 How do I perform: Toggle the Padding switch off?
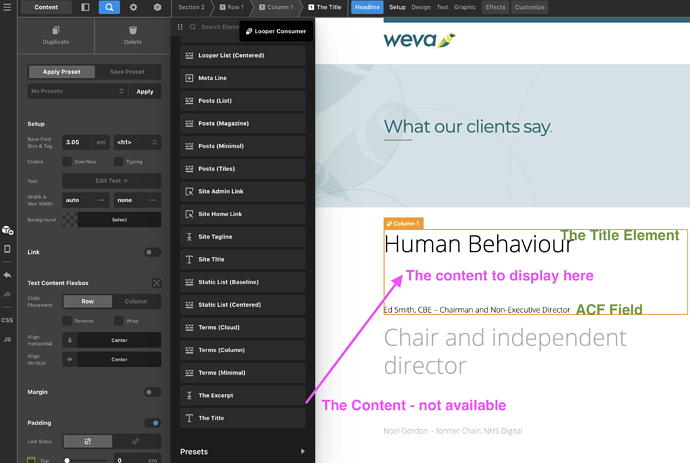click(152, 423)
